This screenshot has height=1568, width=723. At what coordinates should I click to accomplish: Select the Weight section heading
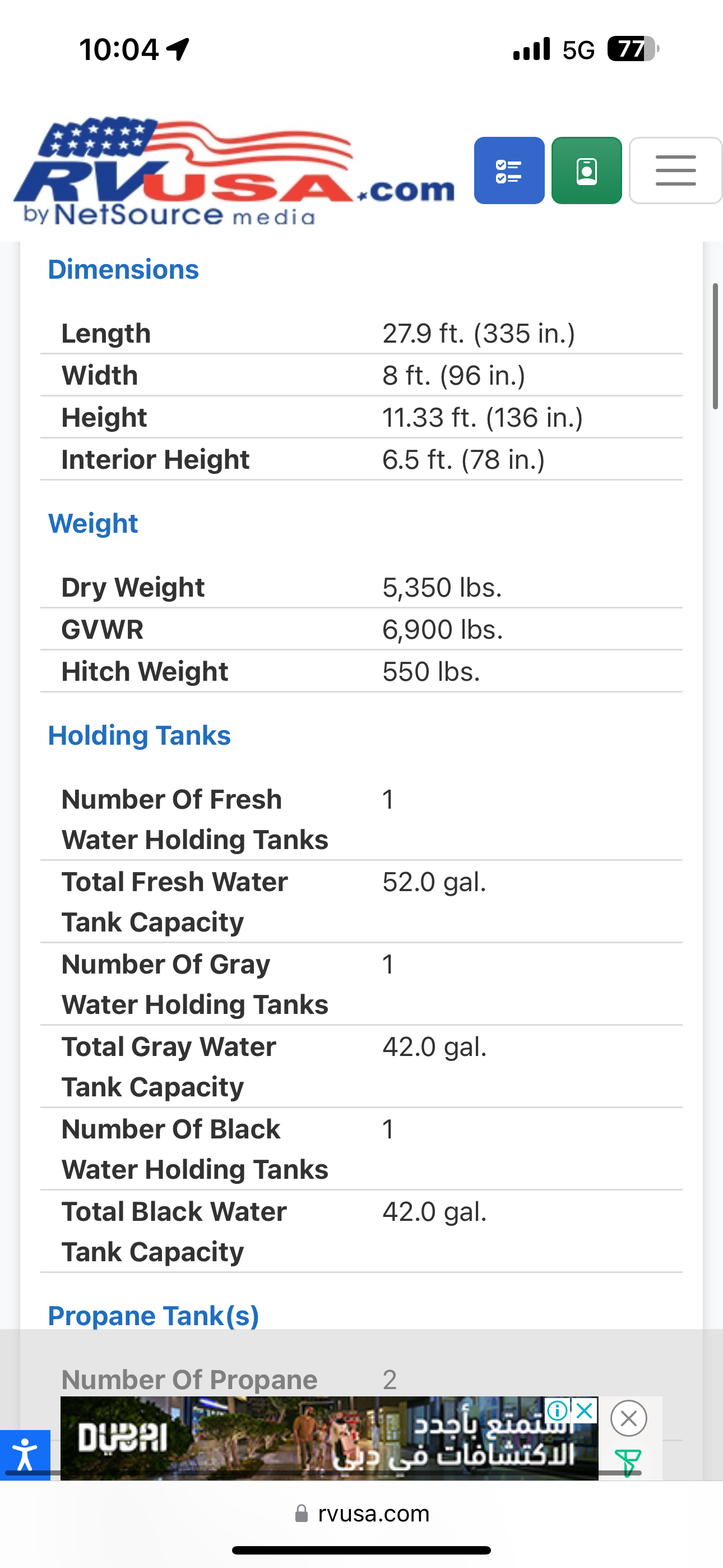pos(93,523)
